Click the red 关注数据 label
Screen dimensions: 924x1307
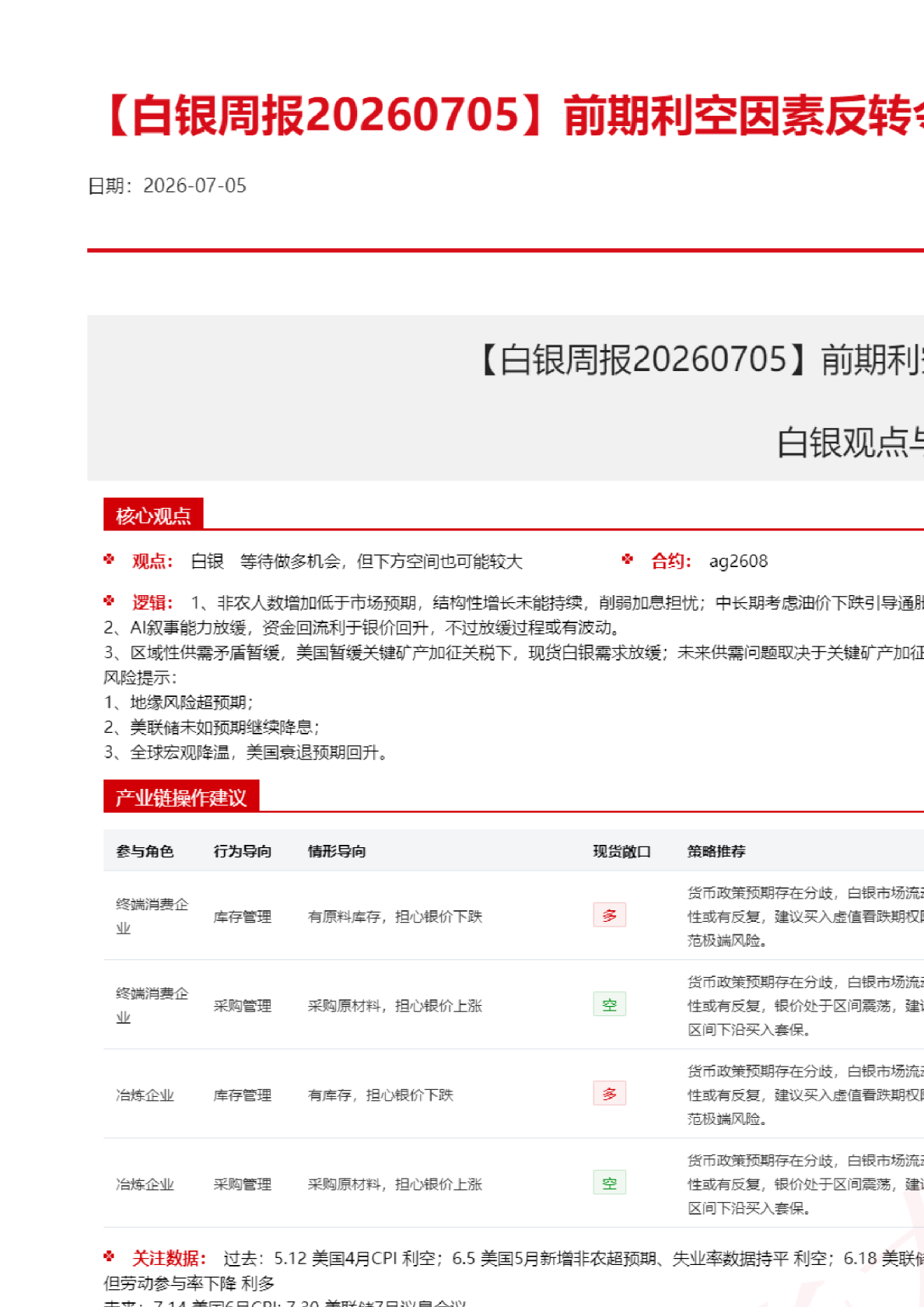tap(169, 1258)
